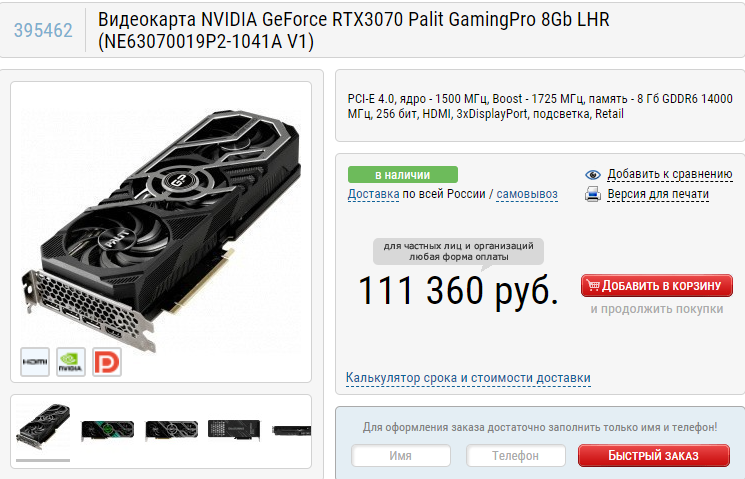Select the third front-view thumbnail
The width and height of the screenshot is (745, 479).
pos(172,431)
